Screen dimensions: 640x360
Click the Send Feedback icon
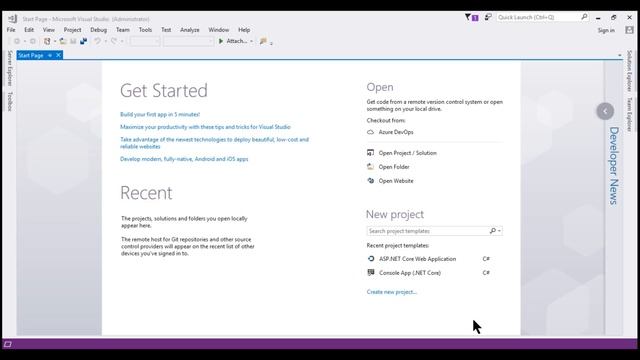click(488, 17)
